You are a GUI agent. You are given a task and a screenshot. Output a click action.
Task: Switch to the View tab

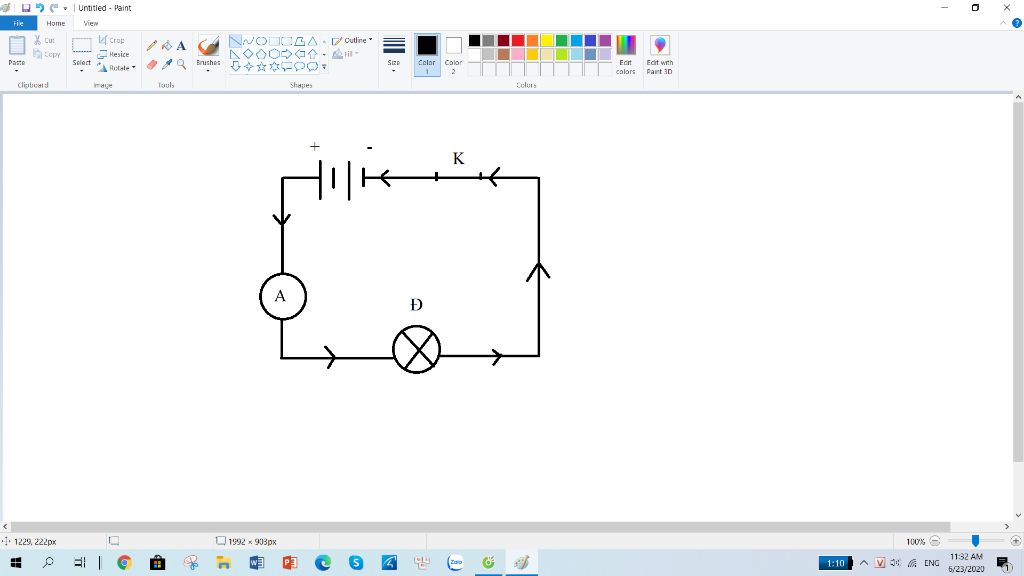91,24
